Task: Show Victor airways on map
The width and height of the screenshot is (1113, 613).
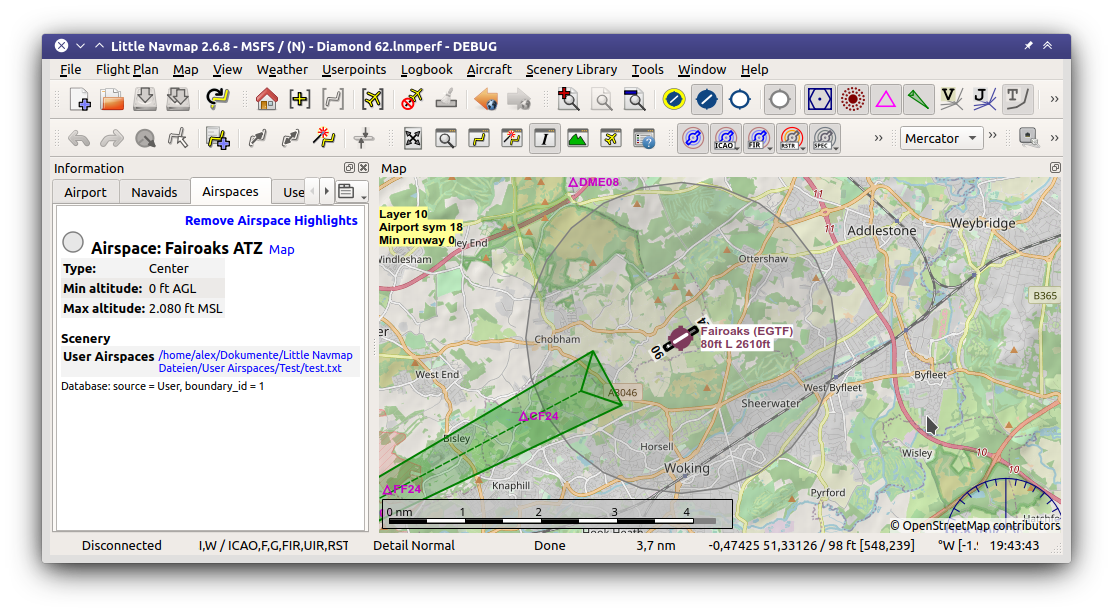Action: coord(950,99)
